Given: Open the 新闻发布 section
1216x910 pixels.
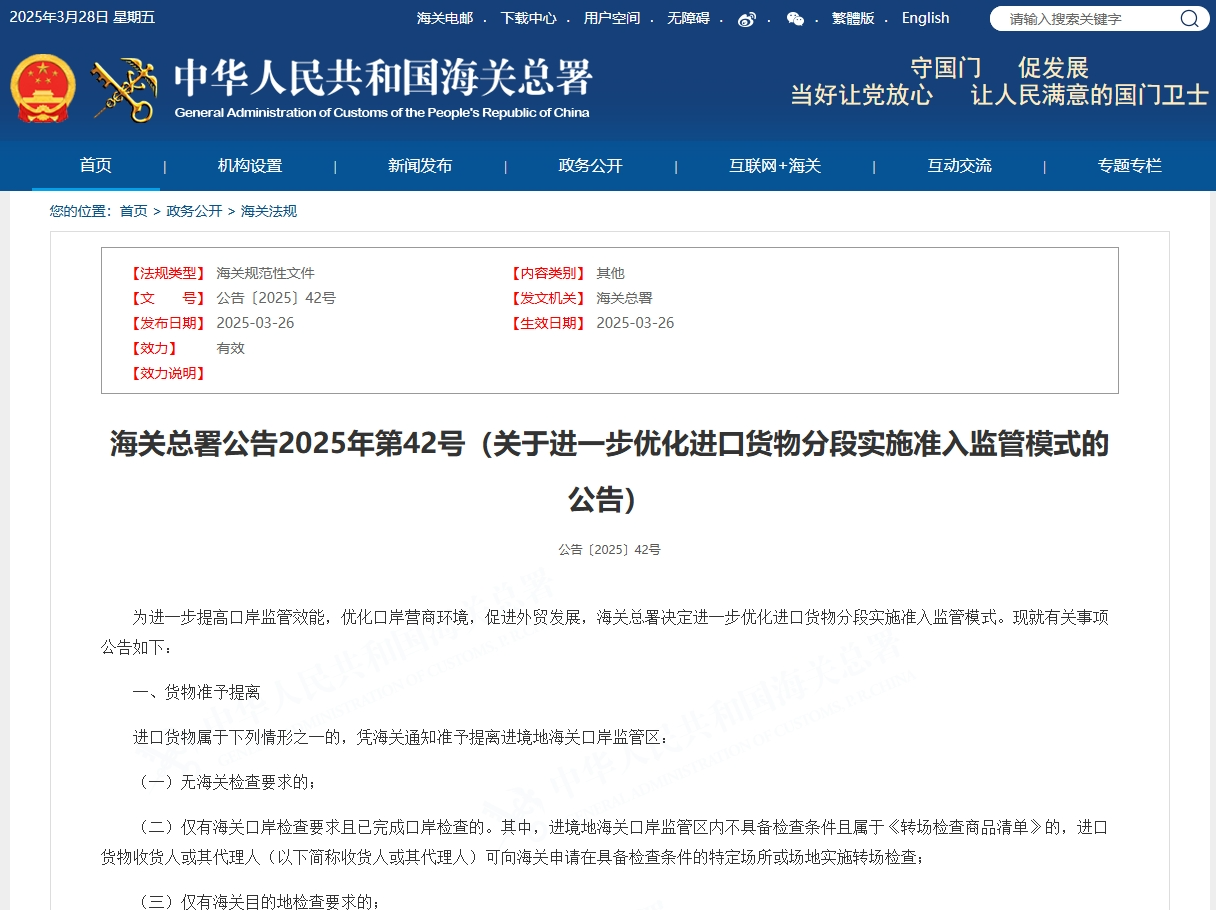Looking at the screenshot, I should pos(419,165).
